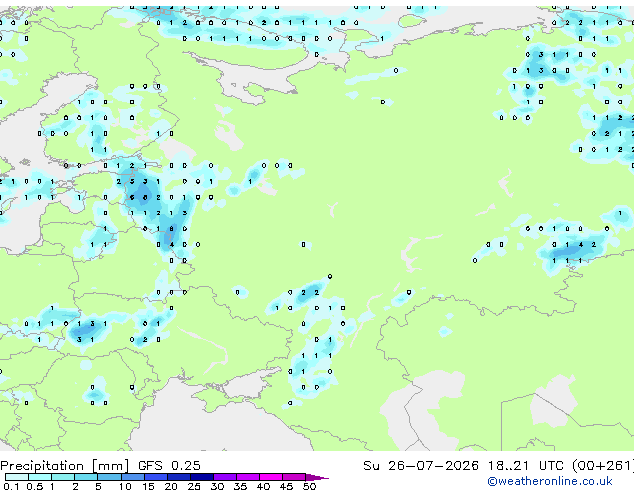Select the 30–35 mm purple legend swatch
Viewport: 634px width, 490px height.
[x=225, y=477]
